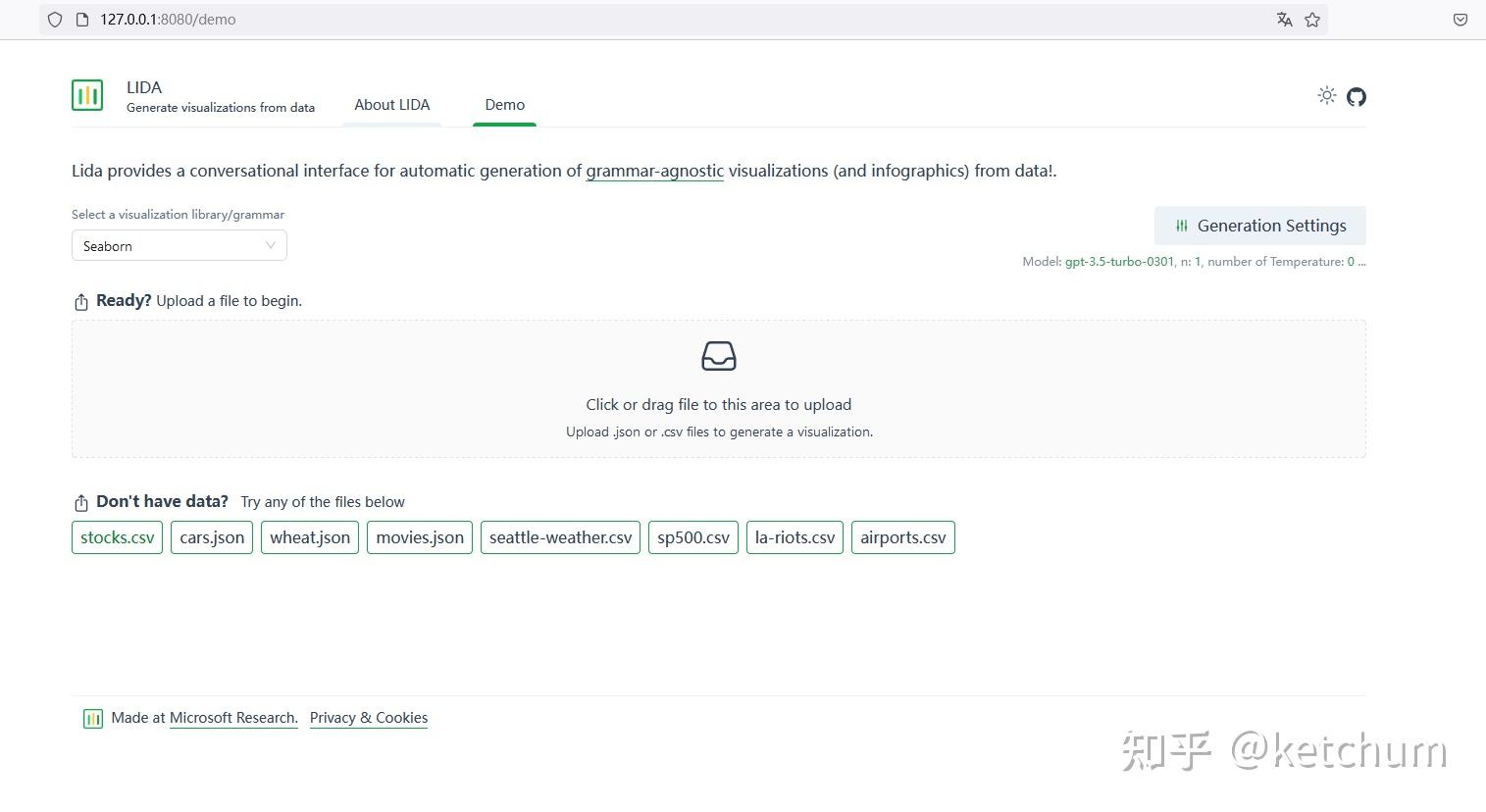Open the Privacy & Cookies link
Image resolution: width=1486 pixels, height=812 pixels.
point(369,718)
